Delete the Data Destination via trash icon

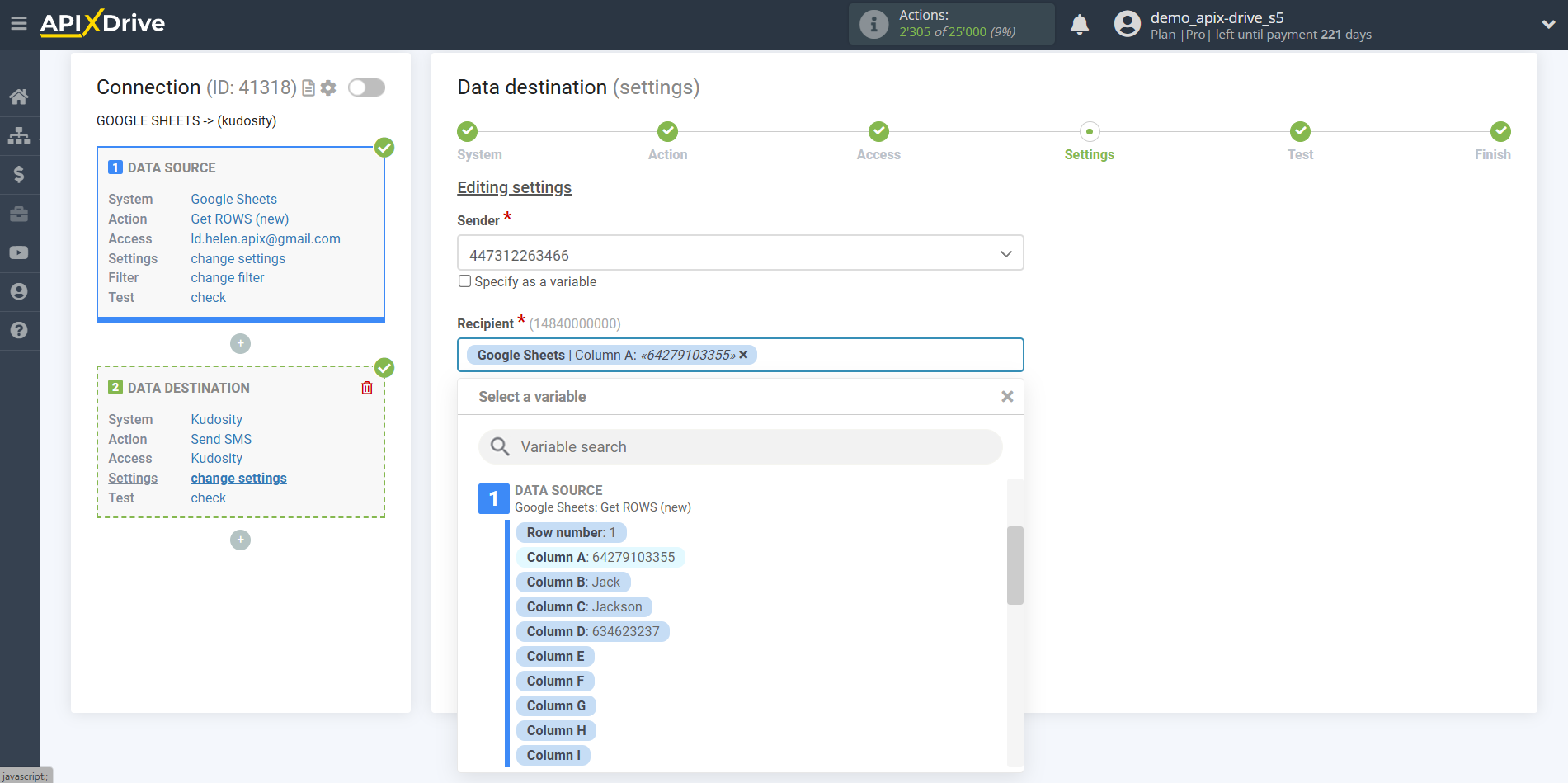367,388
